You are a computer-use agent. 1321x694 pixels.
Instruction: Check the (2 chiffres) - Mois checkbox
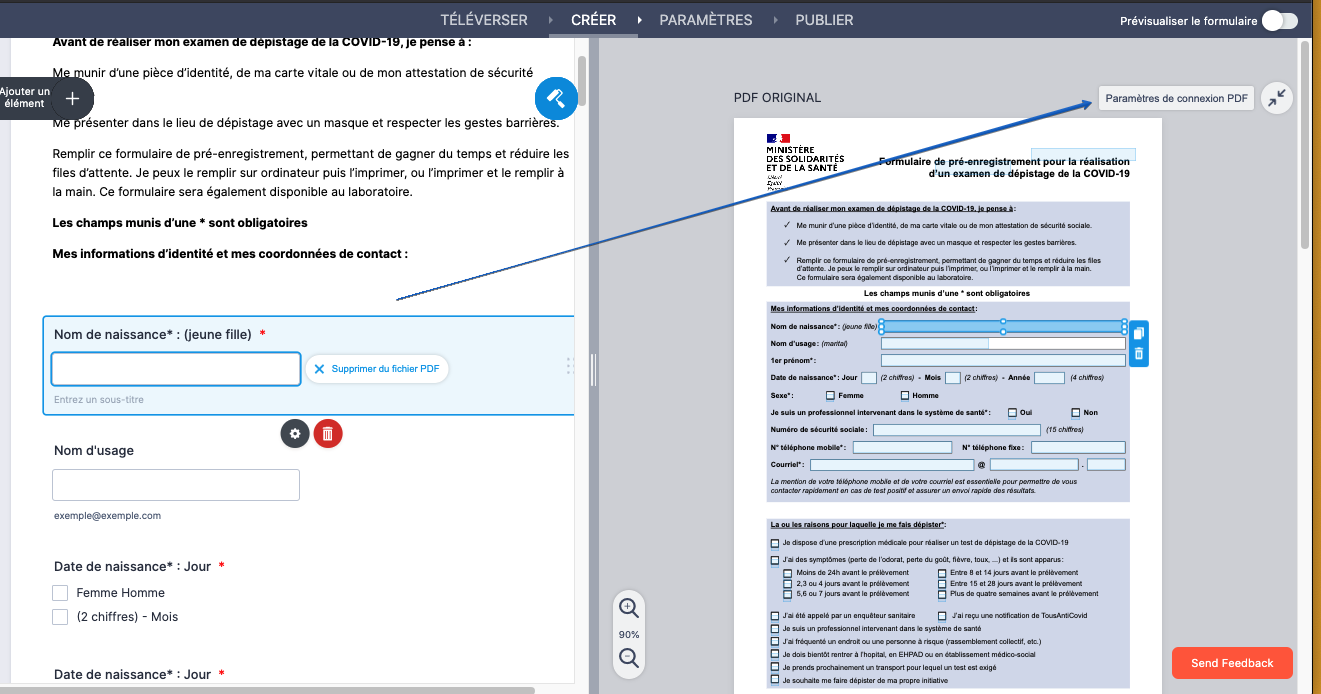[x=60, y=617]
